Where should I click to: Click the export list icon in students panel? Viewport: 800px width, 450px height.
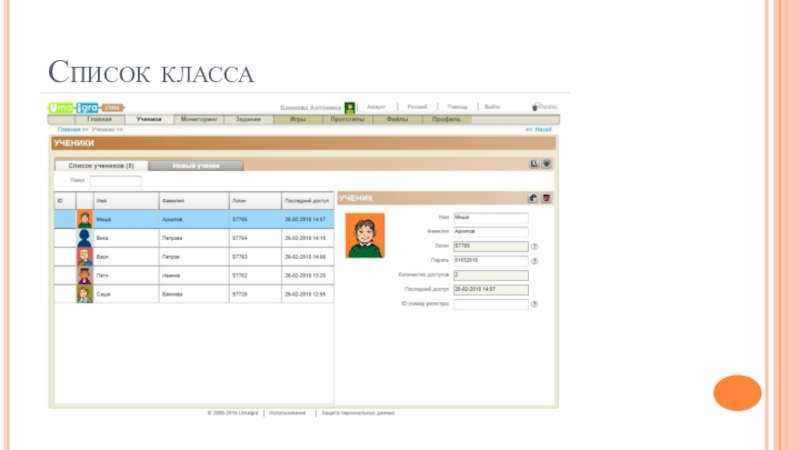pyautogui.click(x=534, y=164)
